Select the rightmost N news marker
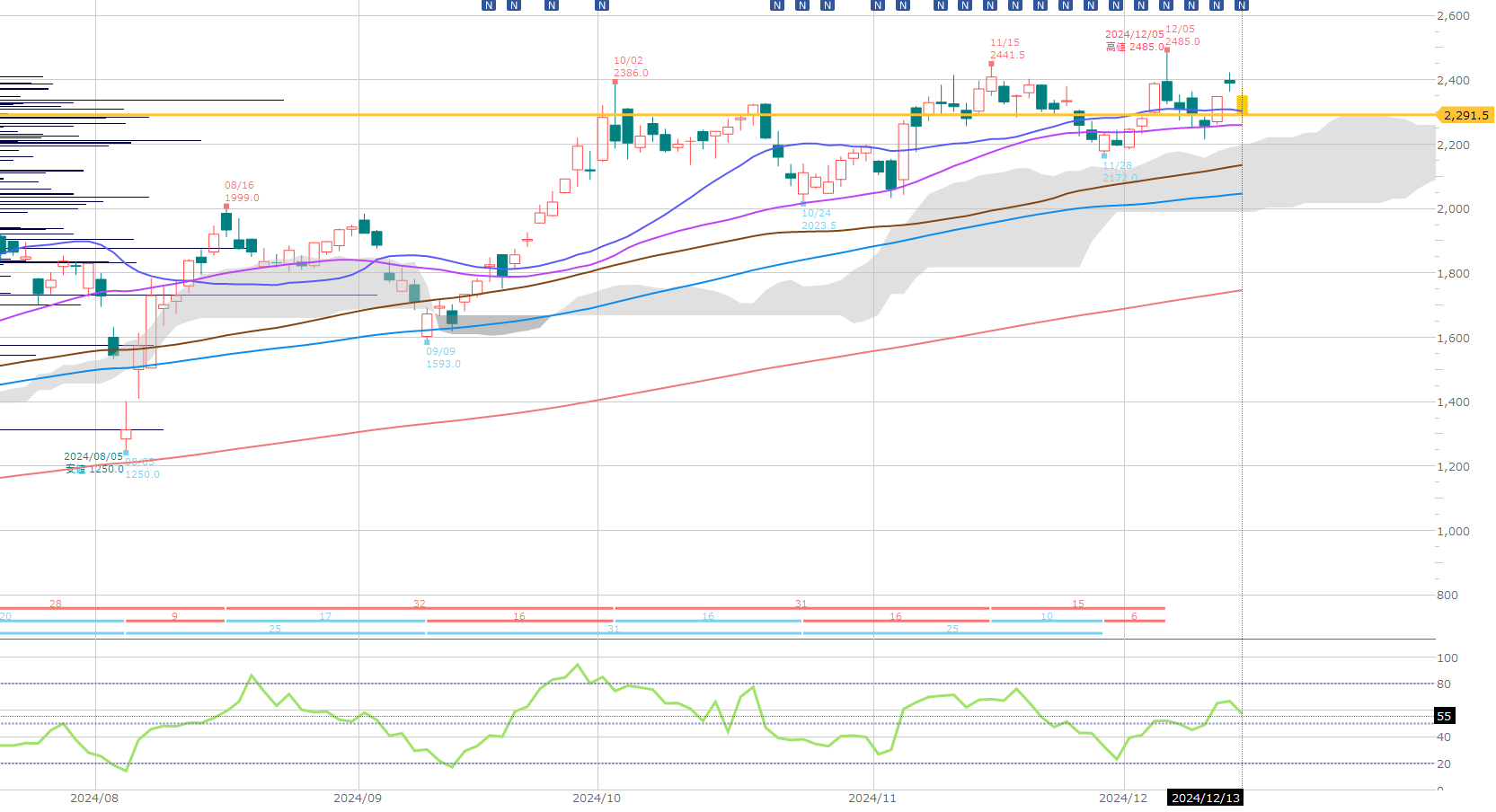 tap(1242, 5)
